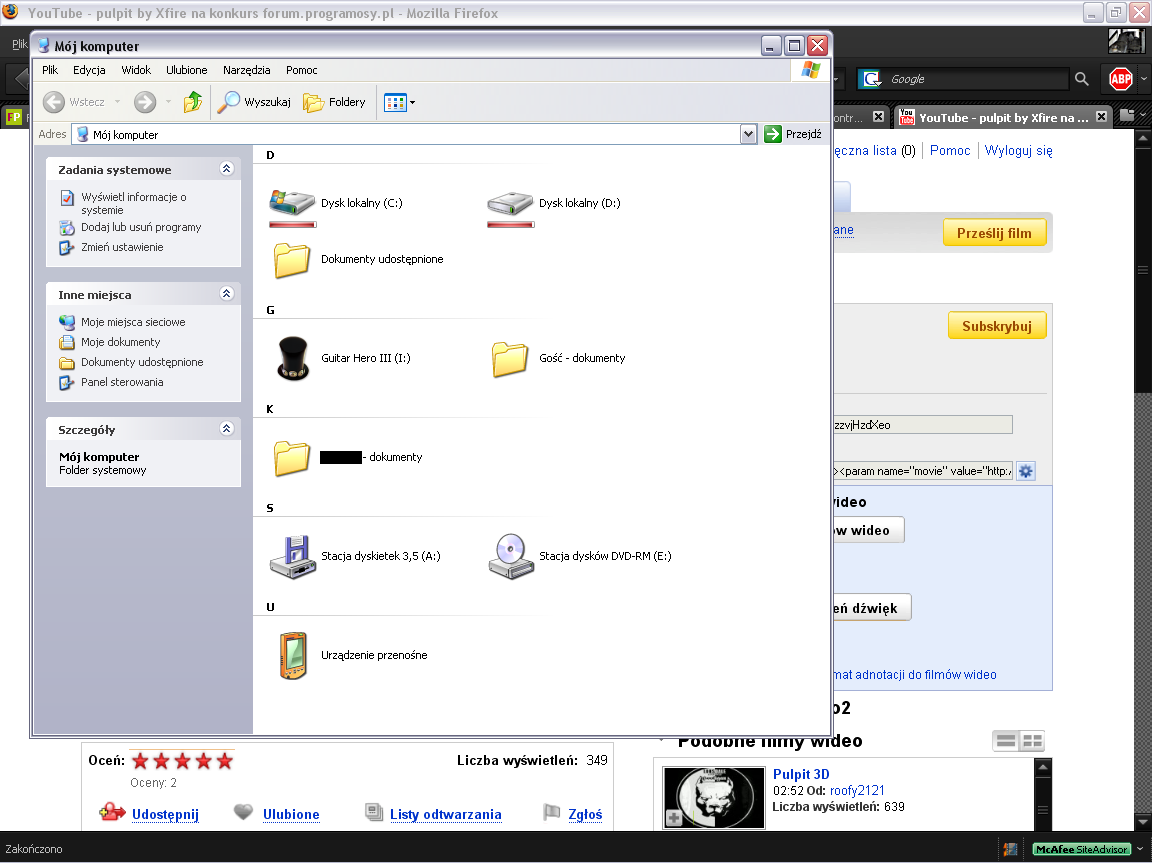This screenshot has width=1152, height=864.
Task: Click the Przejdź go button
Action: click(793, 134)
